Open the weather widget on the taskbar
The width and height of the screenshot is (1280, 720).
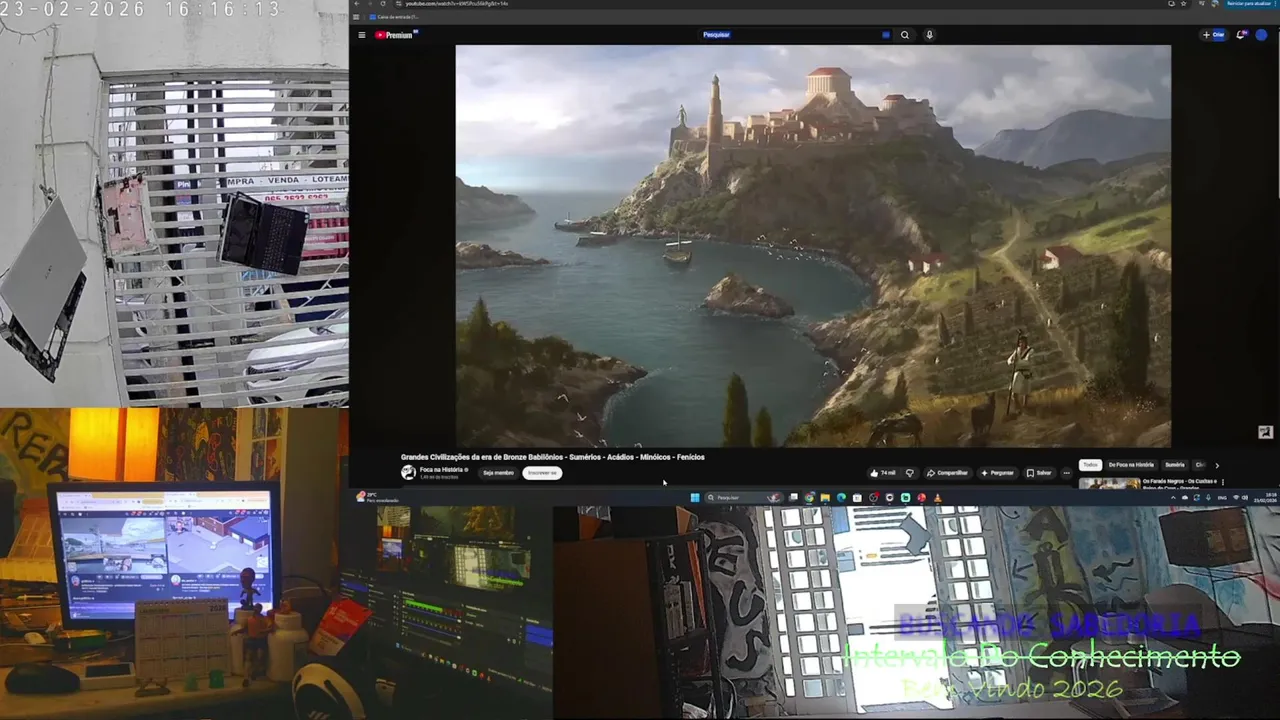(377, 497)
